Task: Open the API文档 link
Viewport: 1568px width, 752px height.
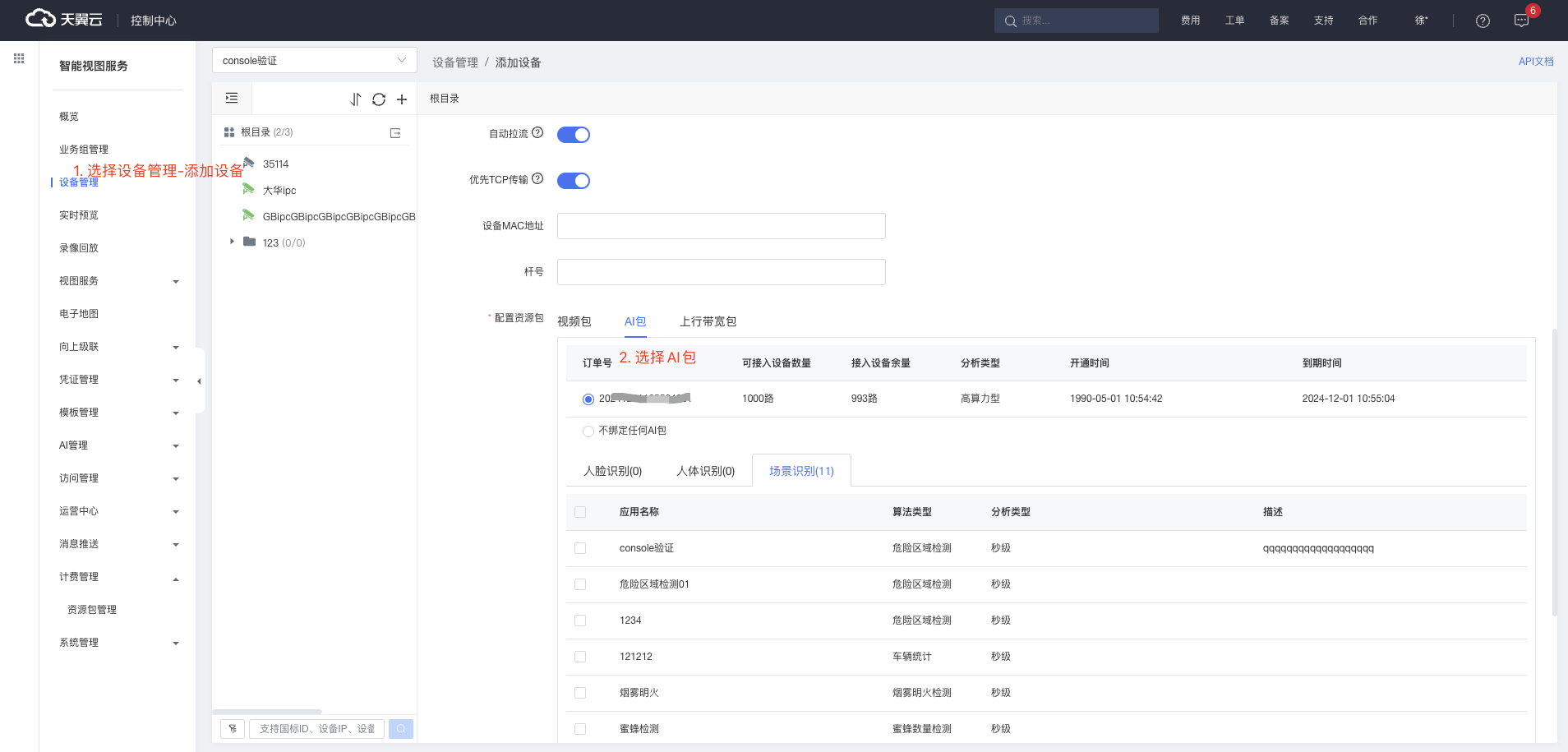Action: coord(1535,62)
